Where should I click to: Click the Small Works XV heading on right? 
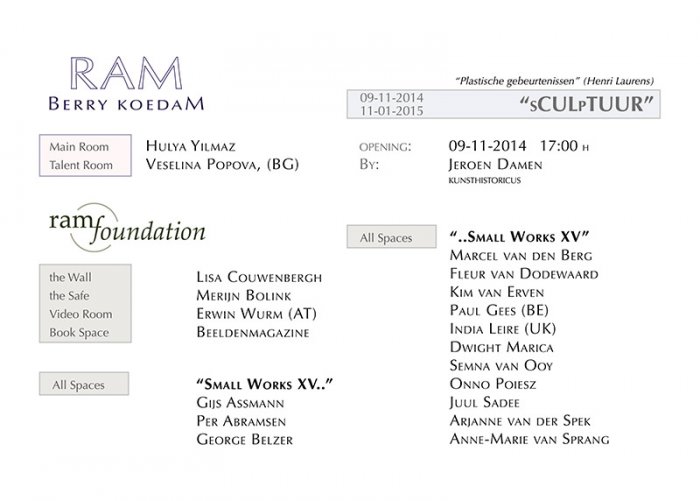tap(520, 236)
